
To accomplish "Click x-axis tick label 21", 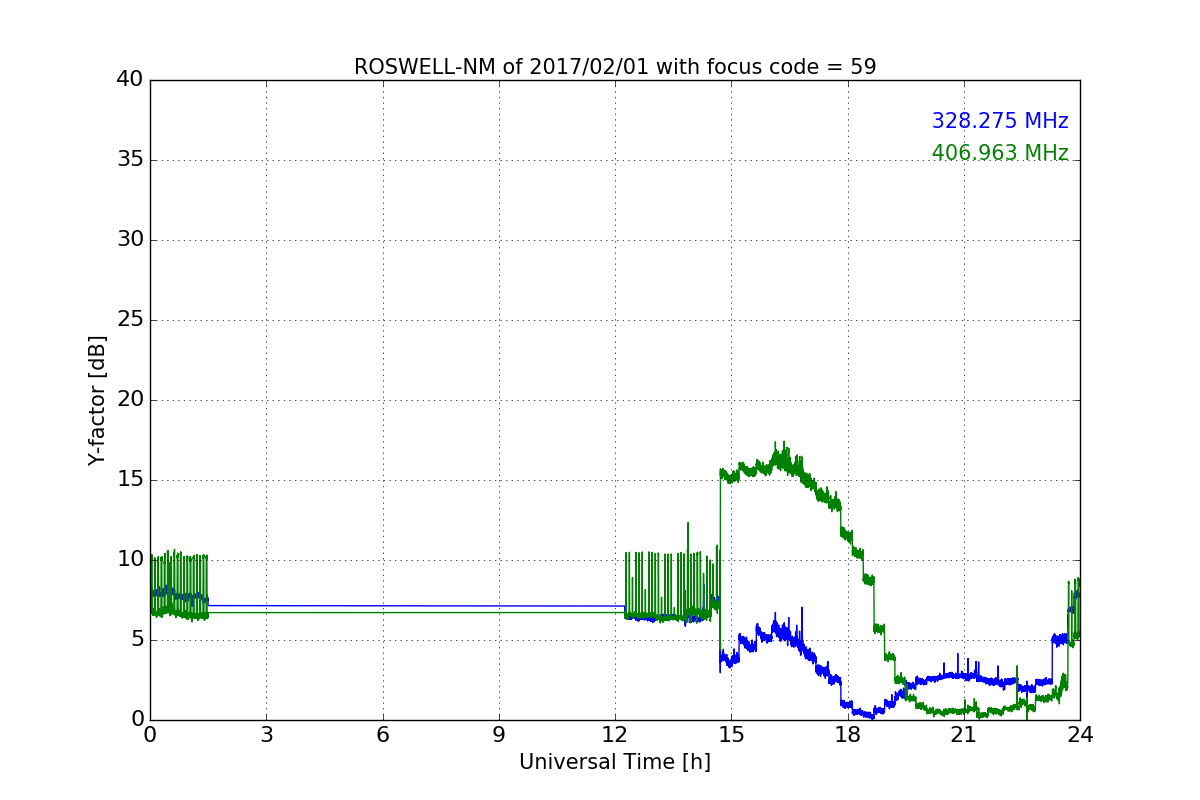I will [964, 735].
